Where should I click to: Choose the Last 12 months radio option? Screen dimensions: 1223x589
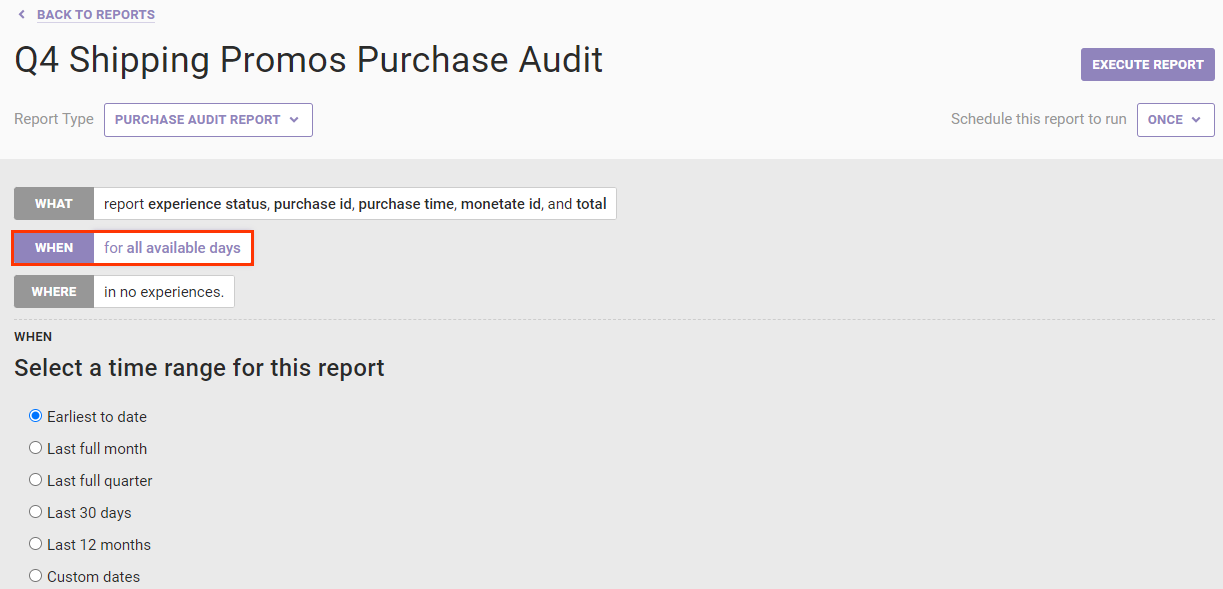(36, 544)
